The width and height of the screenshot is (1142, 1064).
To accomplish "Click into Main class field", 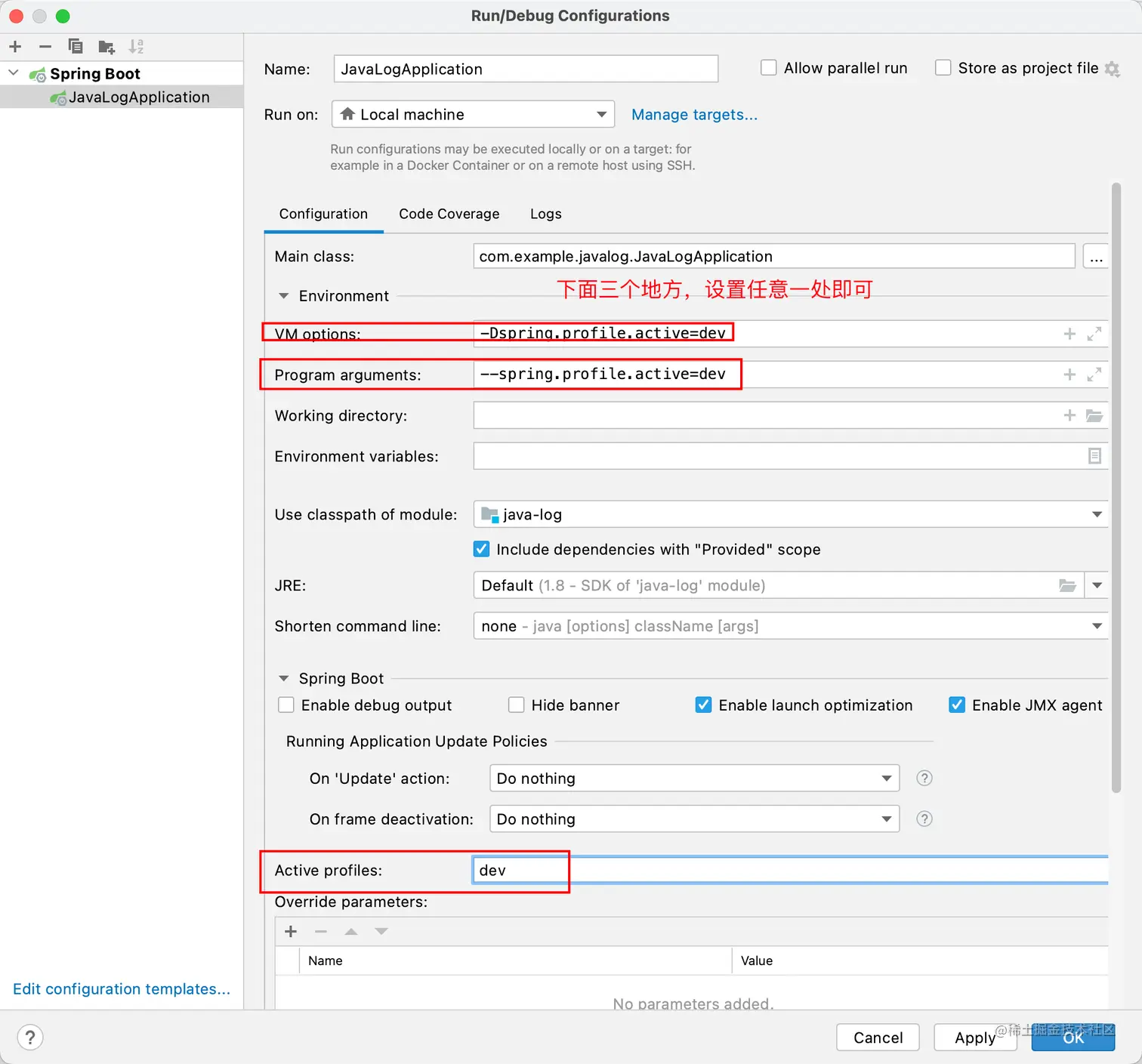I will pyautogui.click(x=774, y=257).
